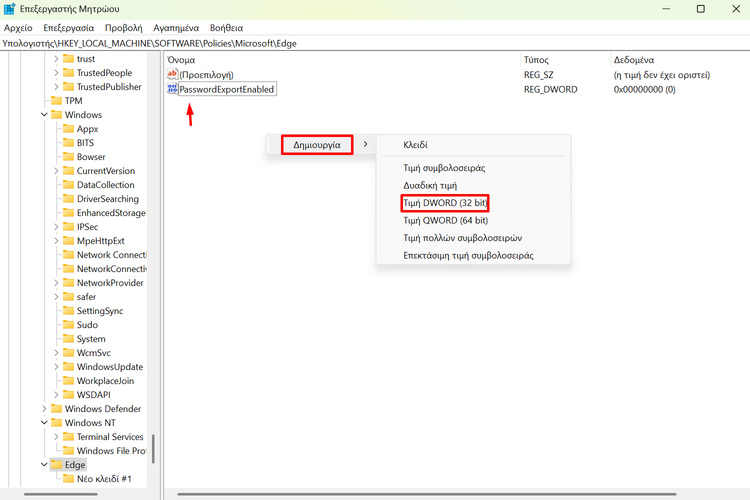Open the Προβολή menu
This screenshot has width=750, height=500.
[123, 28]
